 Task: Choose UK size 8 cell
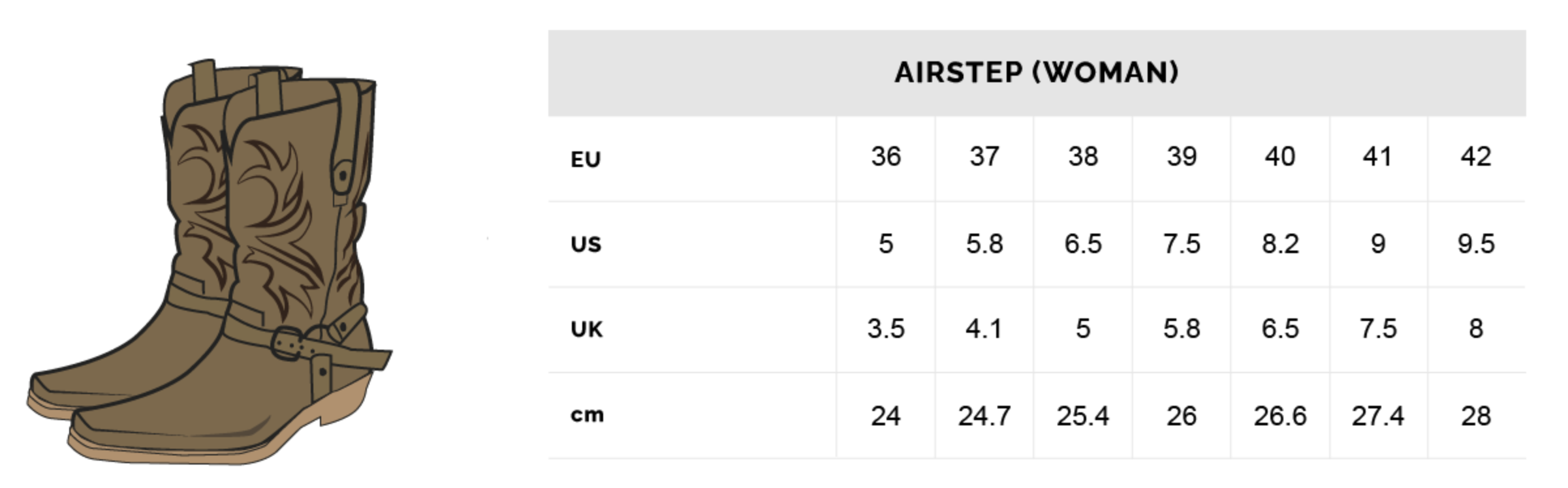coord(1477,329)
